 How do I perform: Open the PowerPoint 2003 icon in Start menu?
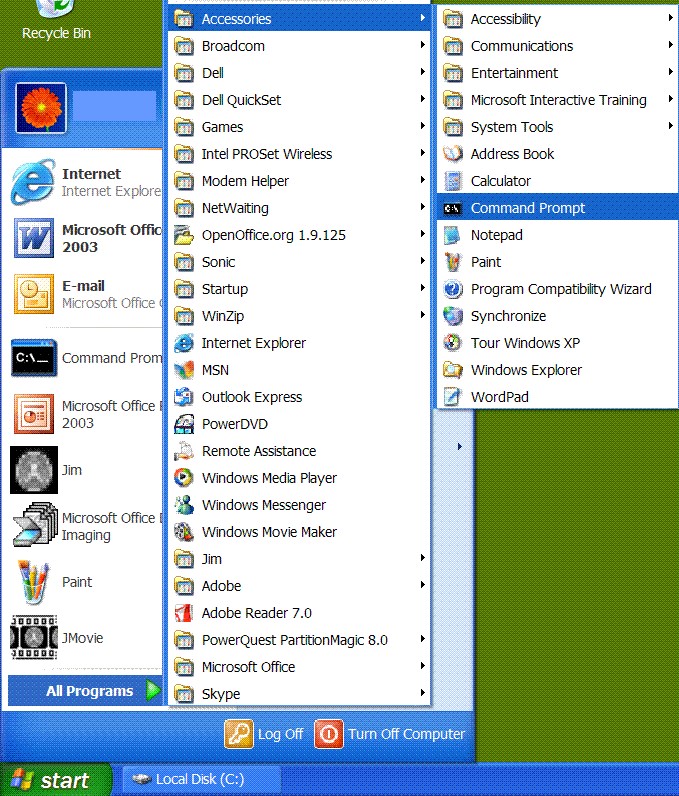click(x=33, y=414)
